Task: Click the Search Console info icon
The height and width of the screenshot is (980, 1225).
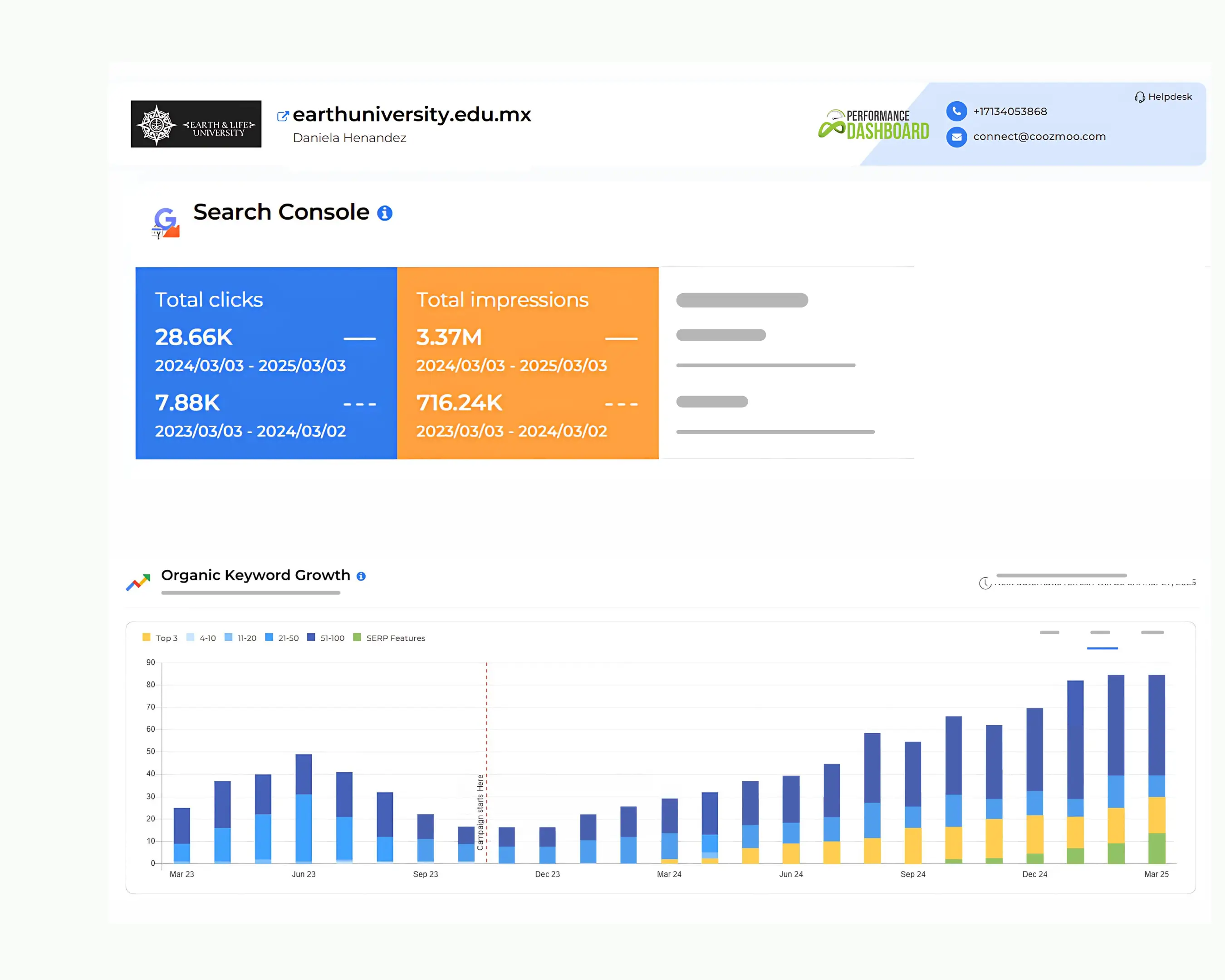Action: (385, 213)
